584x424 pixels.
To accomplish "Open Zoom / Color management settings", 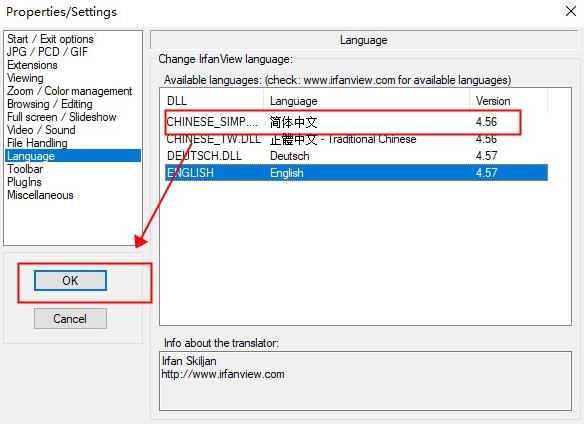I will point(70,91).
